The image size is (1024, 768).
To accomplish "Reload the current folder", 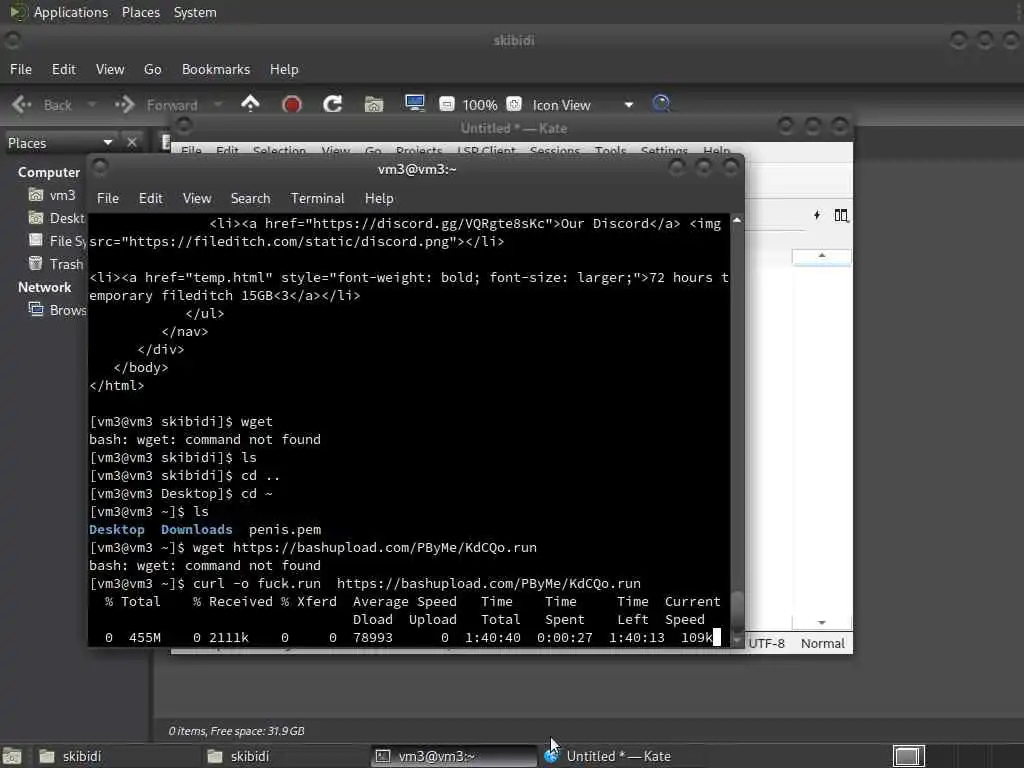I will tap(332, 104).
